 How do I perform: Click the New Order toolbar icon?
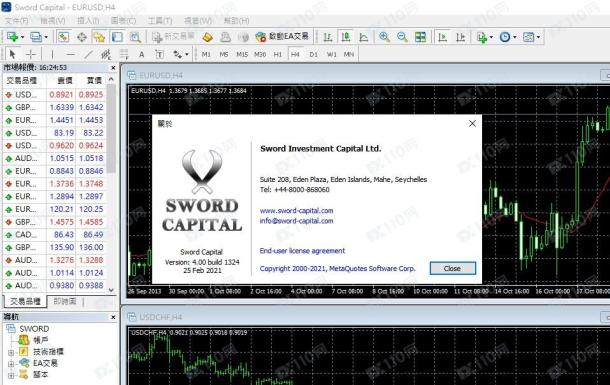[173, 37]
